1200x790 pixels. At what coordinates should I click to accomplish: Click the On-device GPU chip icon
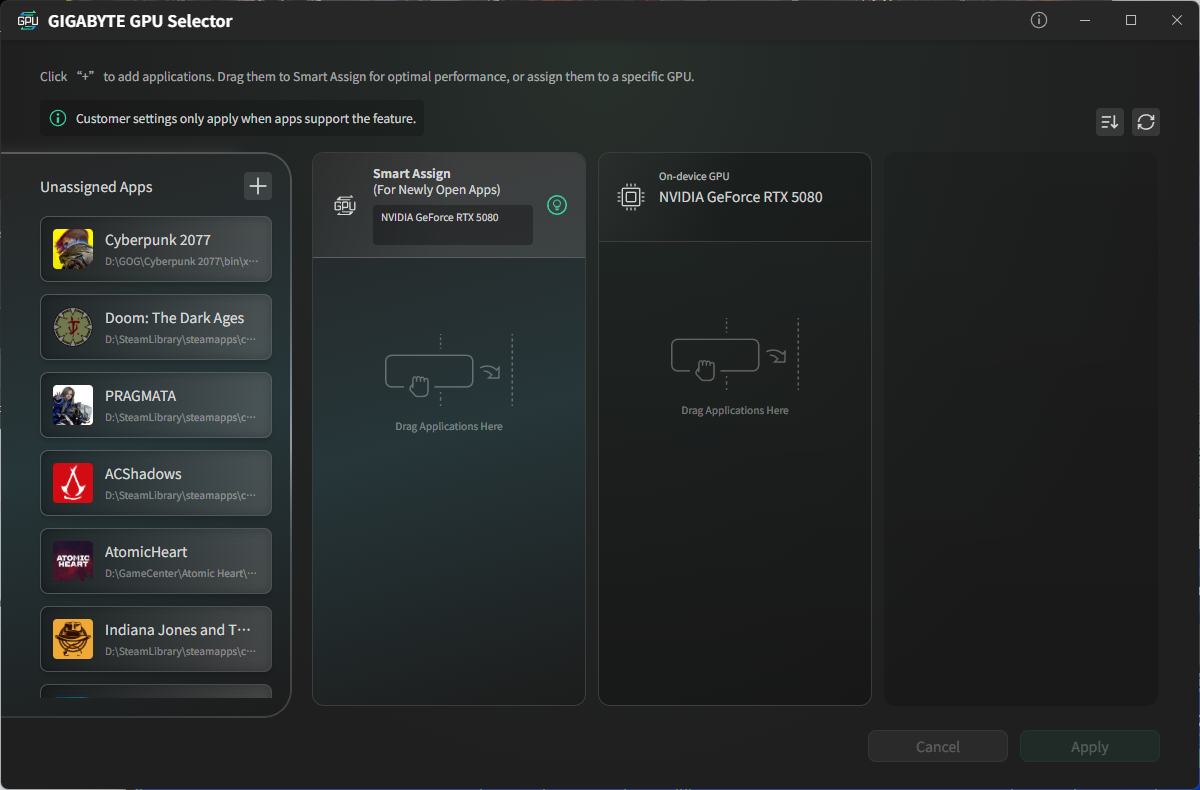pos(631,197)
